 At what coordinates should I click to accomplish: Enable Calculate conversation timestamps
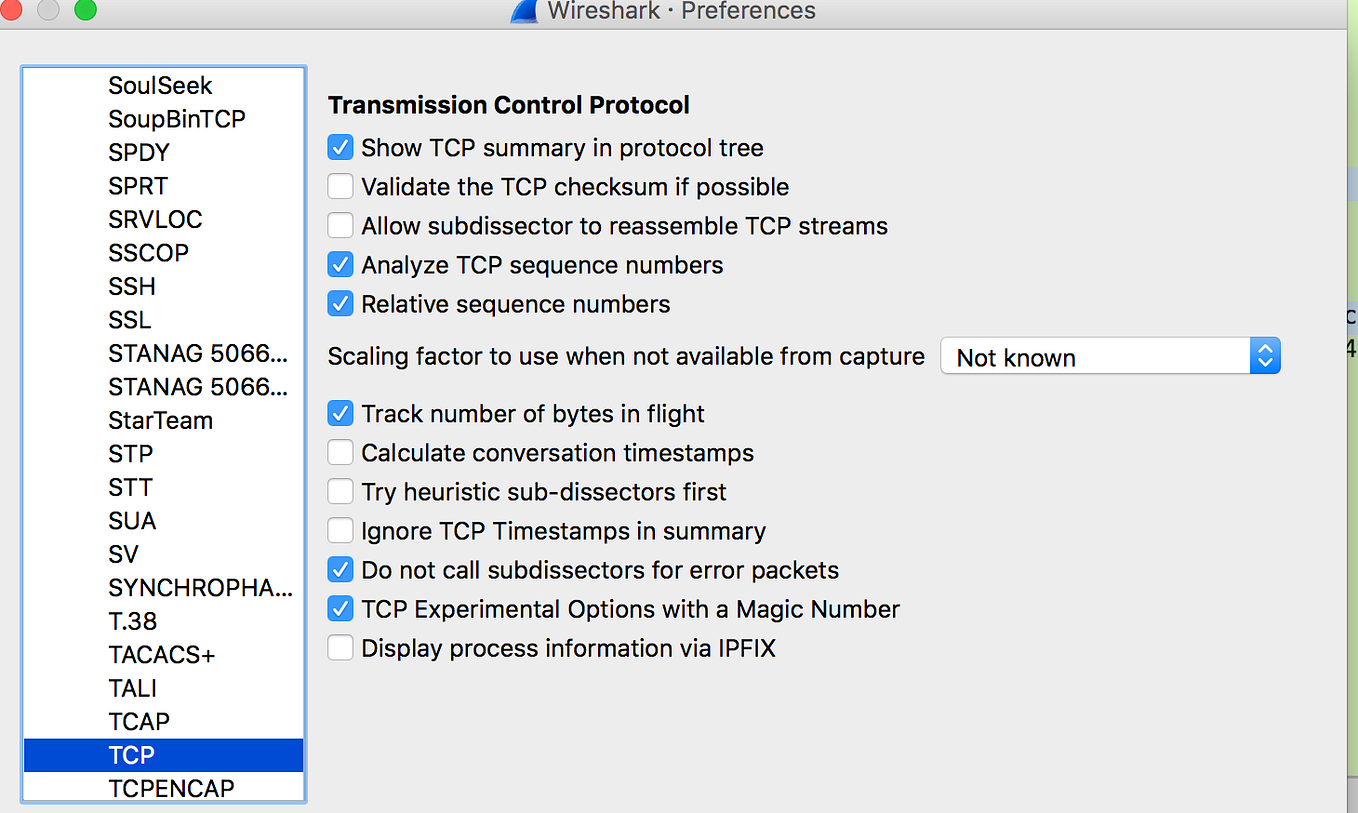pyautogui.click(x=341, y=453)
